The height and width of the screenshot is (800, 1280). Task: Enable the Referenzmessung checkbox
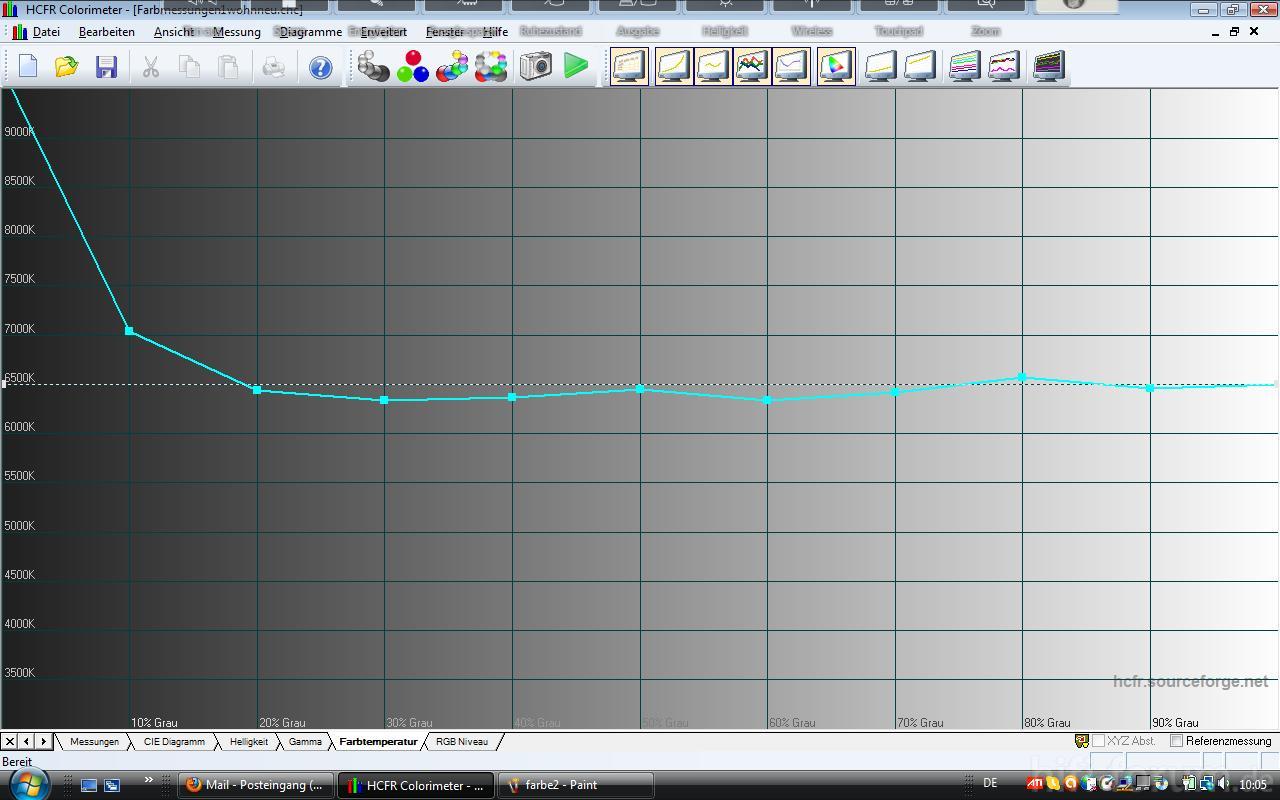[x=1177, y=741]
